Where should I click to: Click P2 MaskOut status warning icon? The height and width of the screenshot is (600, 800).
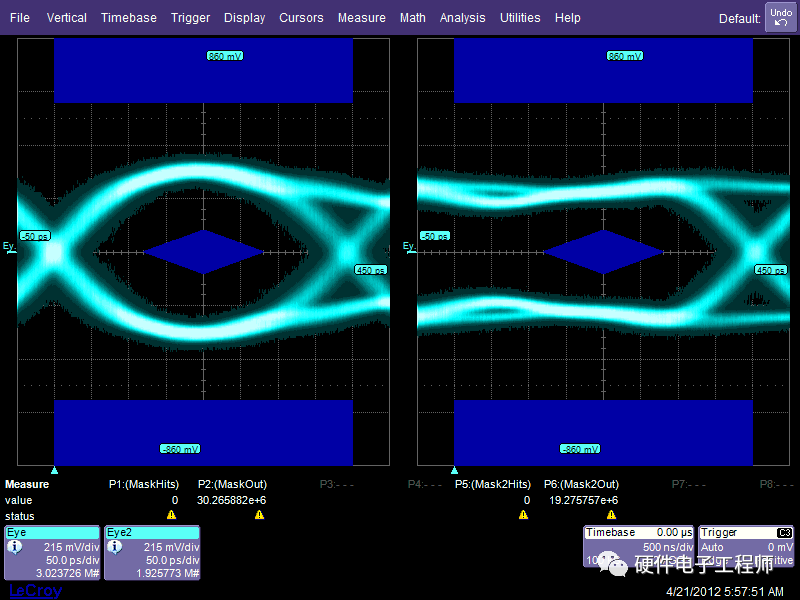pos(259,515)
